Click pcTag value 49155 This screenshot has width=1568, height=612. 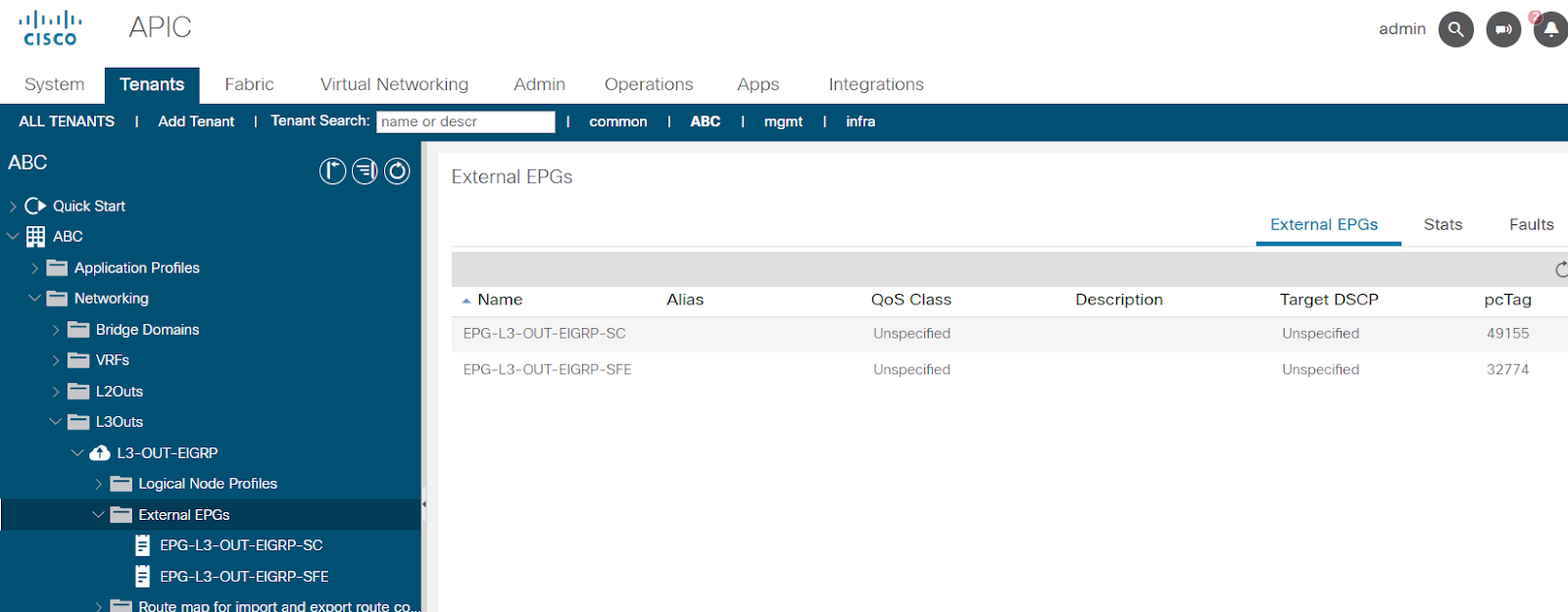tap(1507, 333)
